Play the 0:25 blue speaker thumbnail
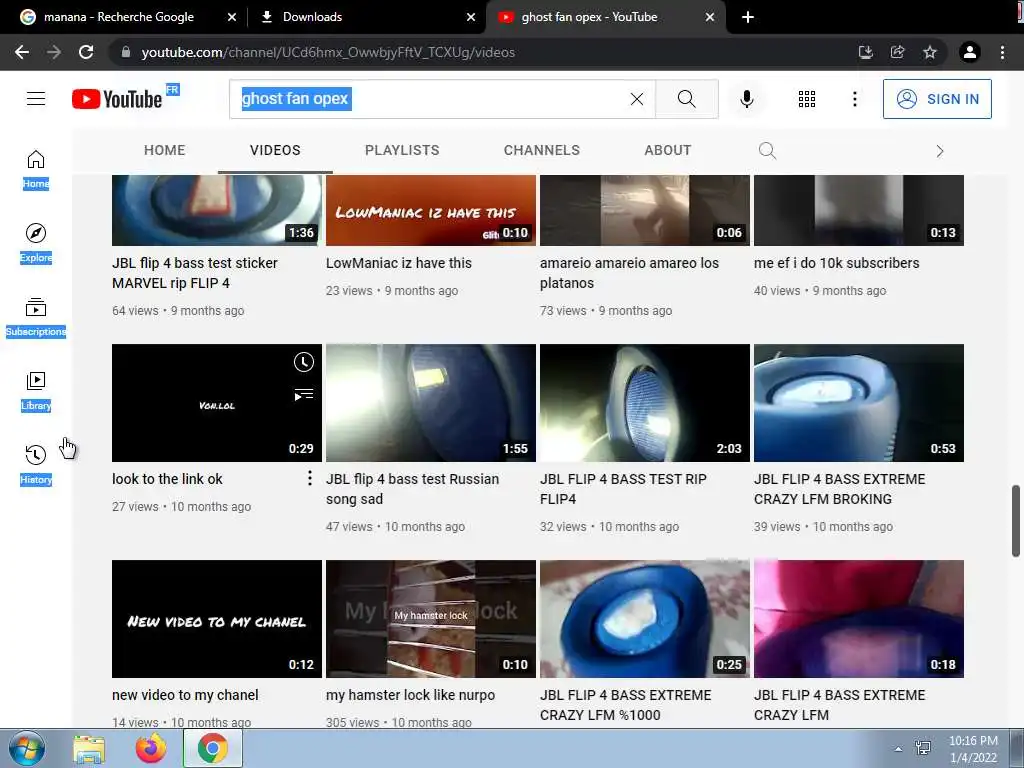The height and width of the screenshot is (768, 1024). (x=645, y=618)
